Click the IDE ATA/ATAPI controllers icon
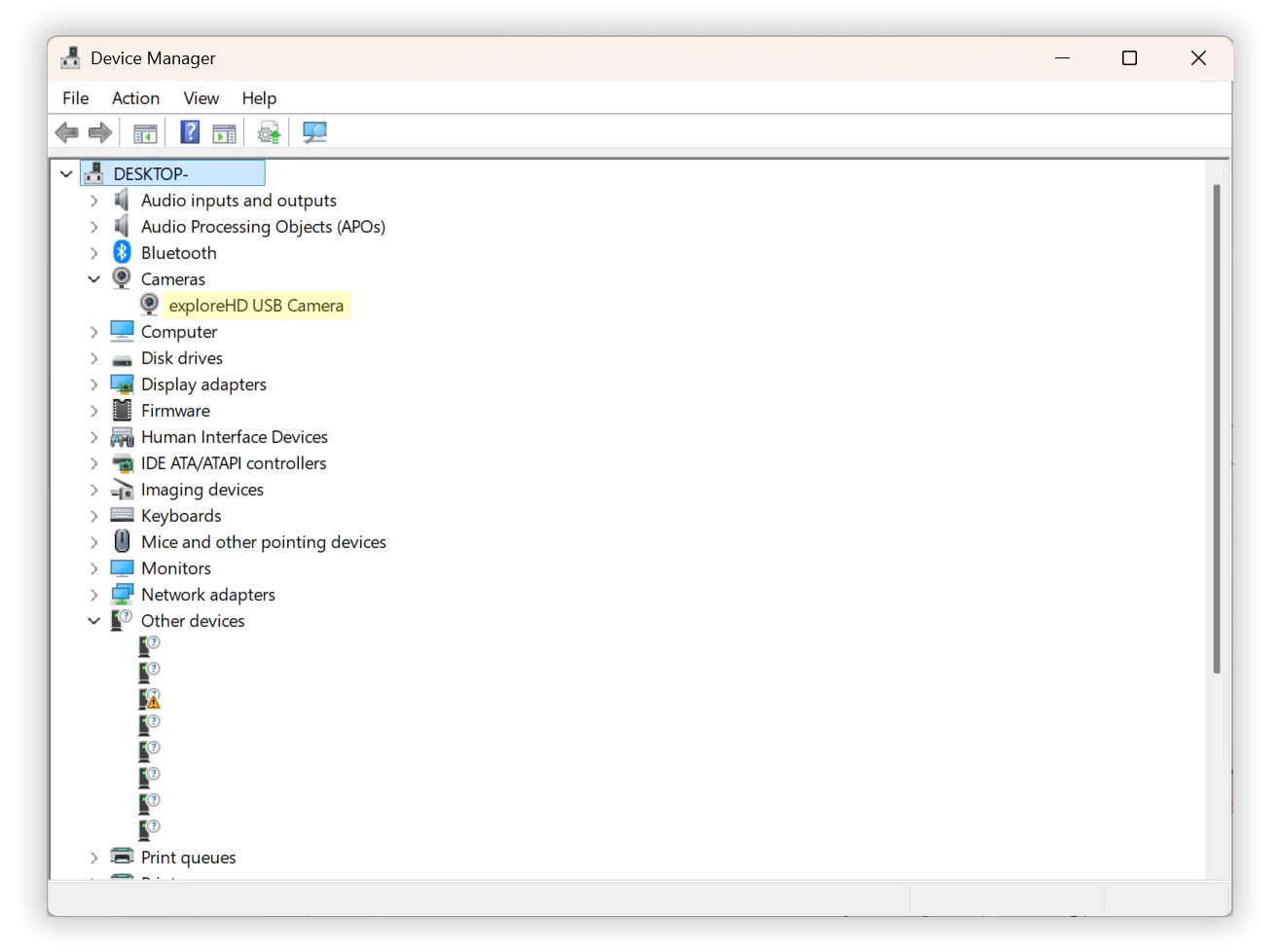Viewport: 1280px width, 952px height. click(x=123, y=463)
